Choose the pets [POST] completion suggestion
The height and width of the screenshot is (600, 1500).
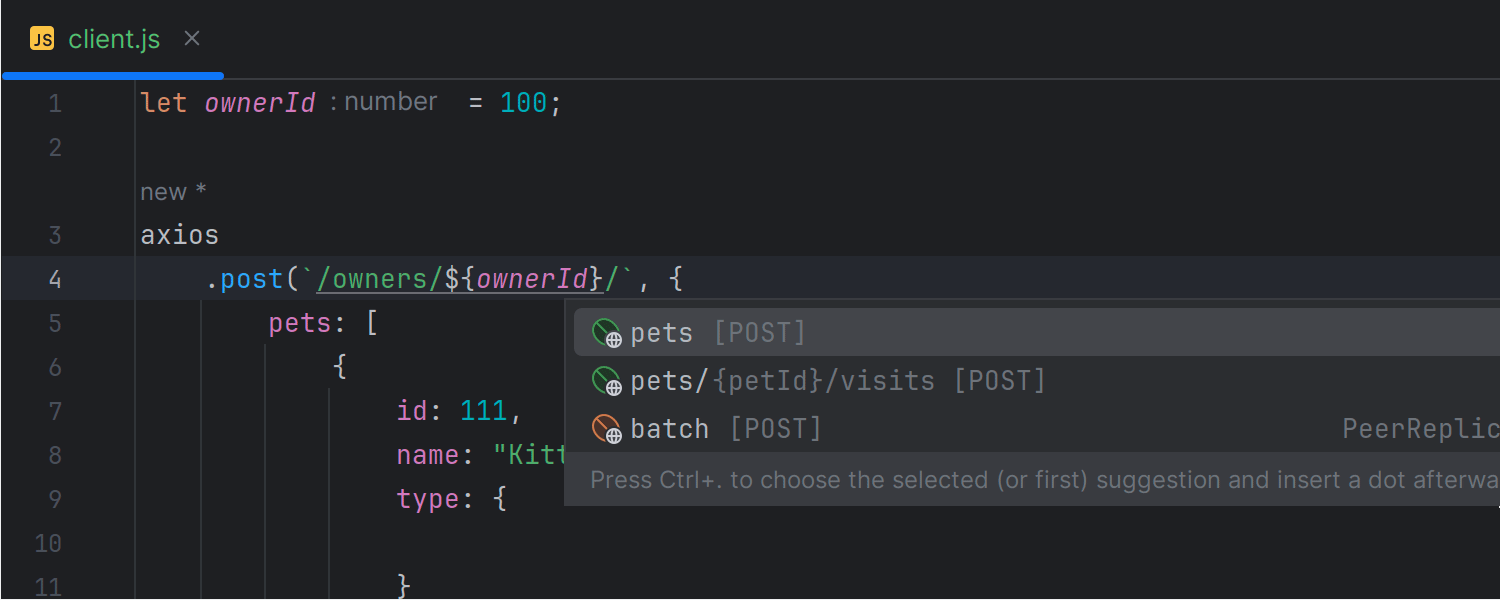coord(718,333)
